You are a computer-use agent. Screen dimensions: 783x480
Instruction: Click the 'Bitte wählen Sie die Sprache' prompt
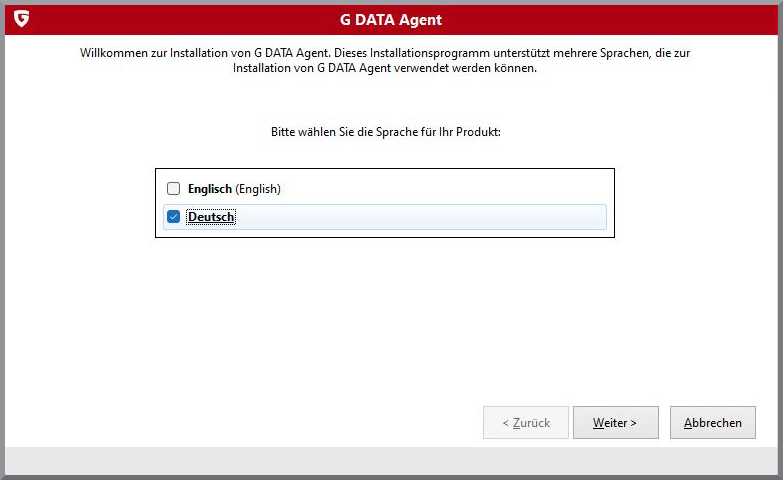pyautogui.click(x=386, y=132)
